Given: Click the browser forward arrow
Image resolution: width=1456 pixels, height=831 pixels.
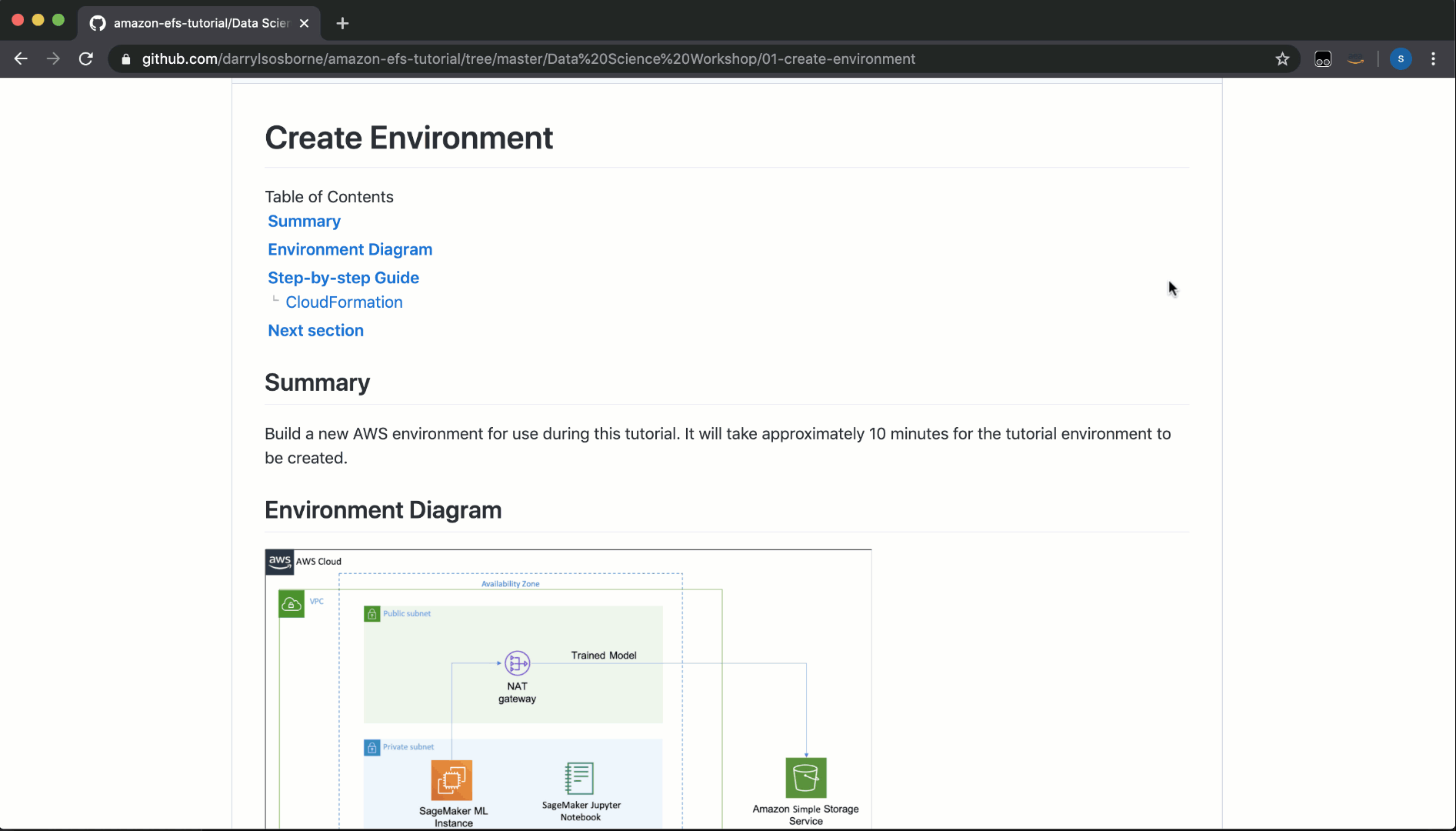Looking at the screenshot, I should tap(53, 58).
